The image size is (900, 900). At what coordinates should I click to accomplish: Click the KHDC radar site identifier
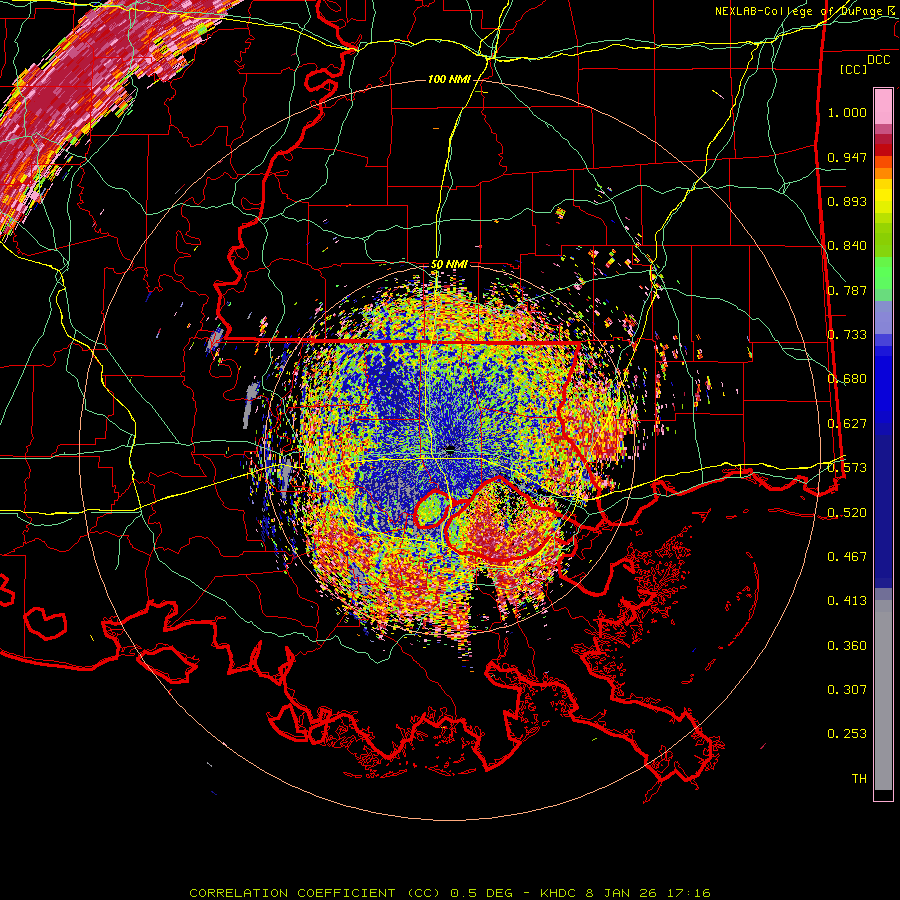[560, 893]
